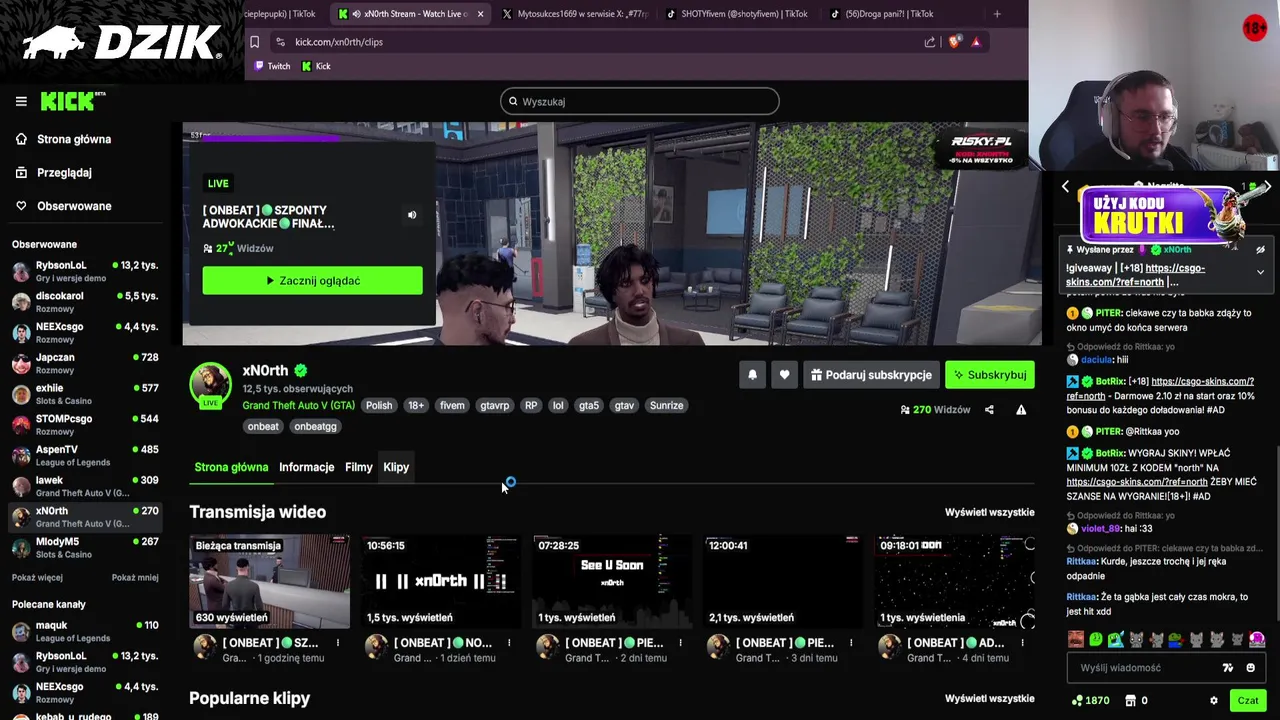Screen dimensions: 1280x720
Task: Report channel with warning triangle icon
Action: pos(1021,410)
